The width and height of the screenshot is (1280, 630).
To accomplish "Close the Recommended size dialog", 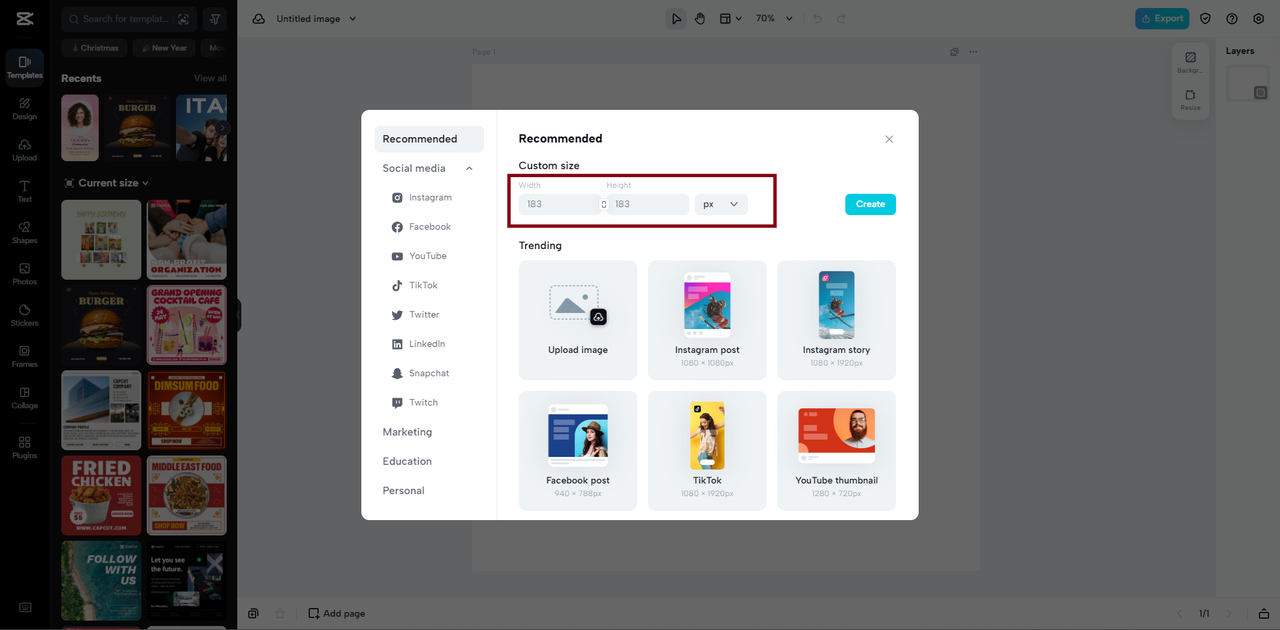I will [x=889, y=139].
